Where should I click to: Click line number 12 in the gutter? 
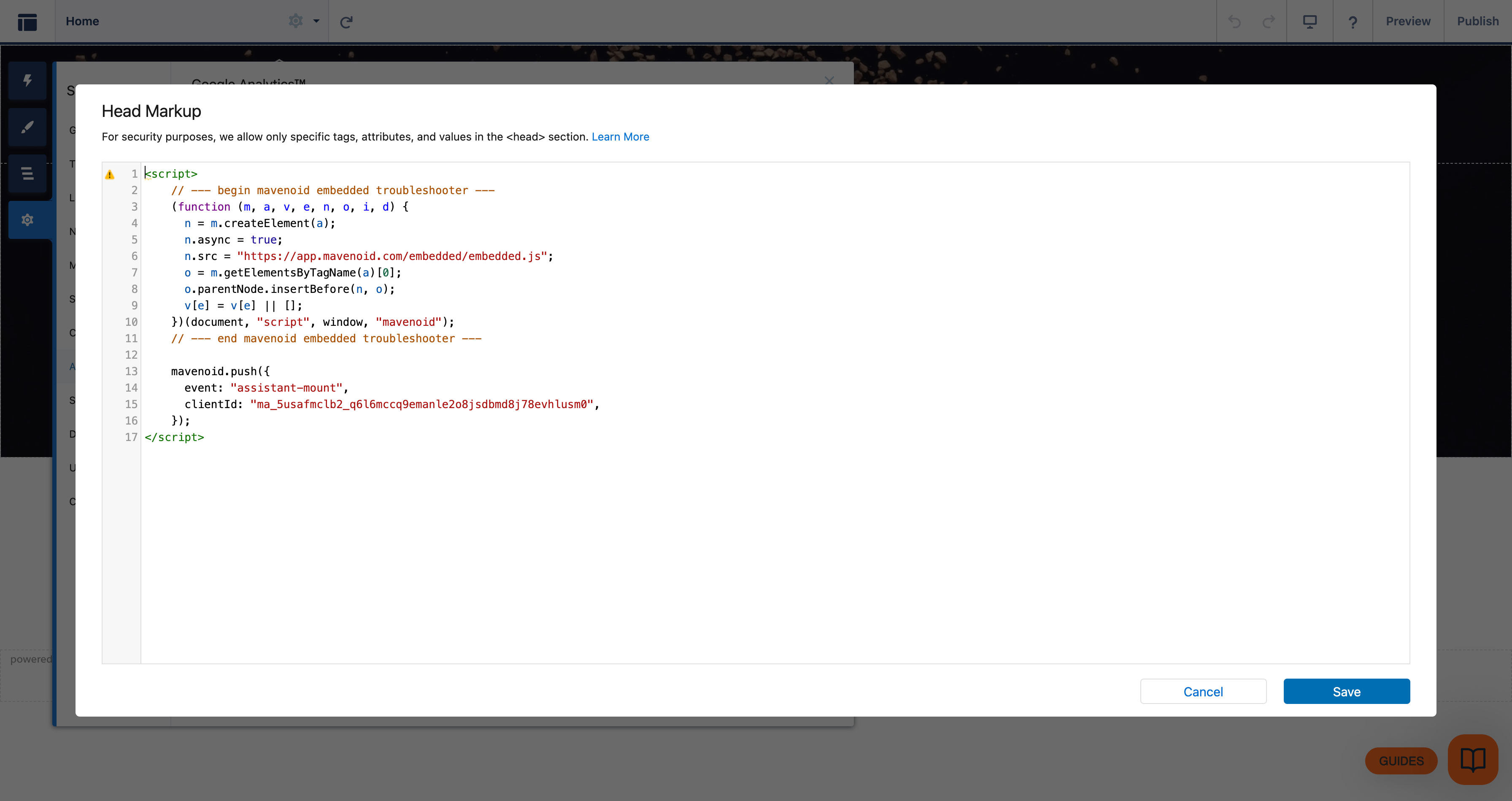(131, 354)
